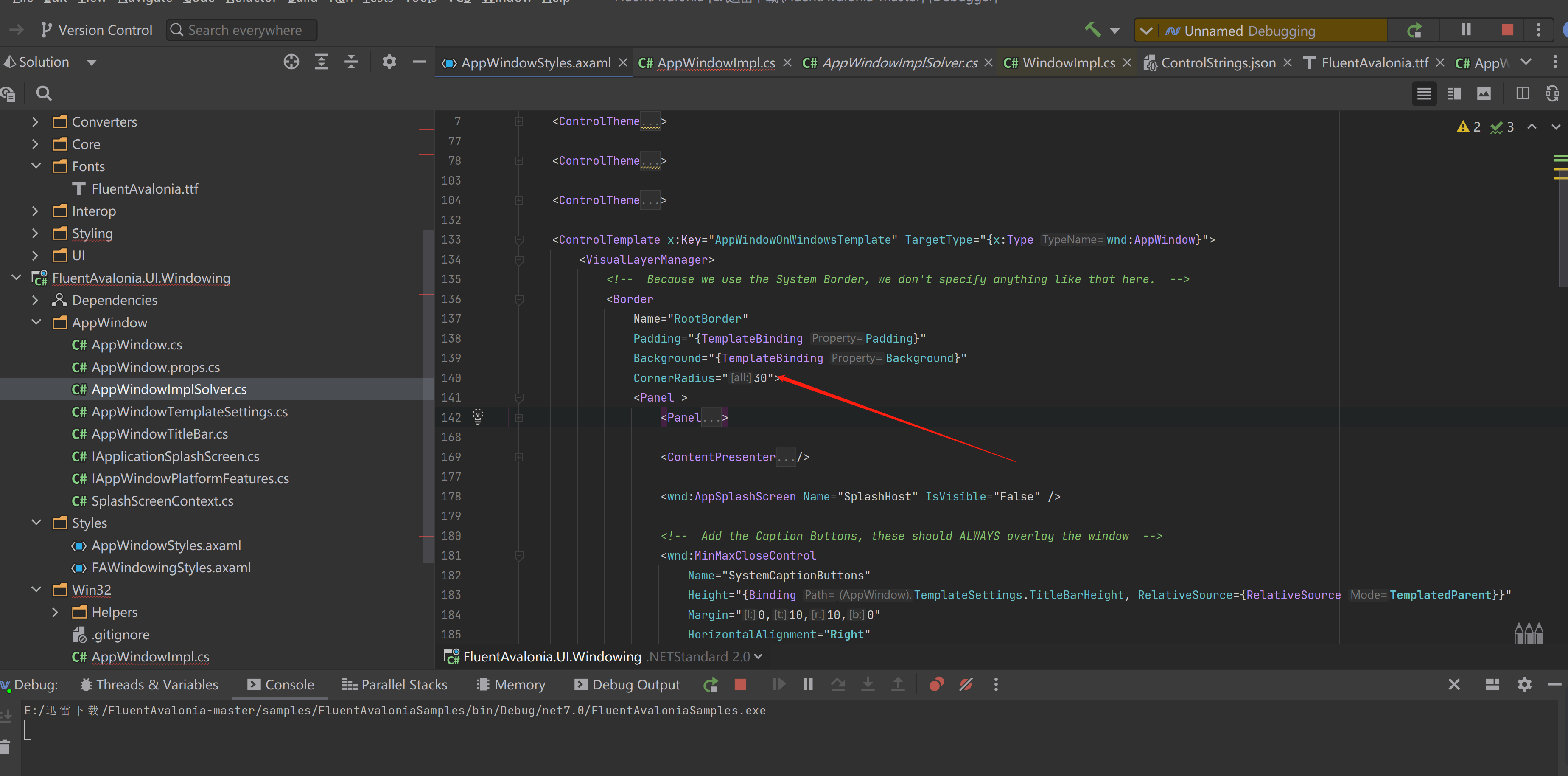Click the Build hammer icon

point(1092,30)
